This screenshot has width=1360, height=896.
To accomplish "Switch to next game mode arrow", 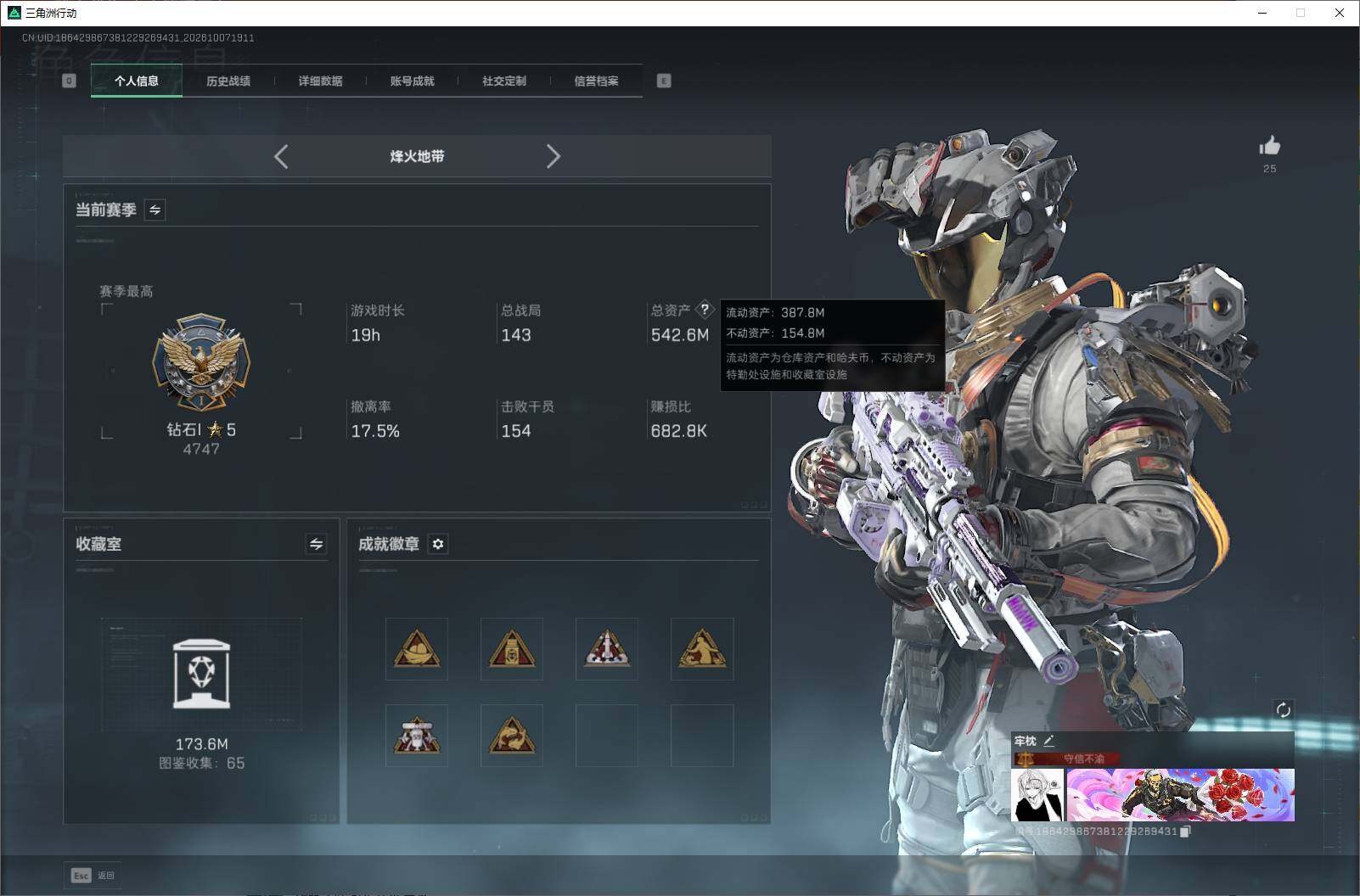I will (554, 156).
